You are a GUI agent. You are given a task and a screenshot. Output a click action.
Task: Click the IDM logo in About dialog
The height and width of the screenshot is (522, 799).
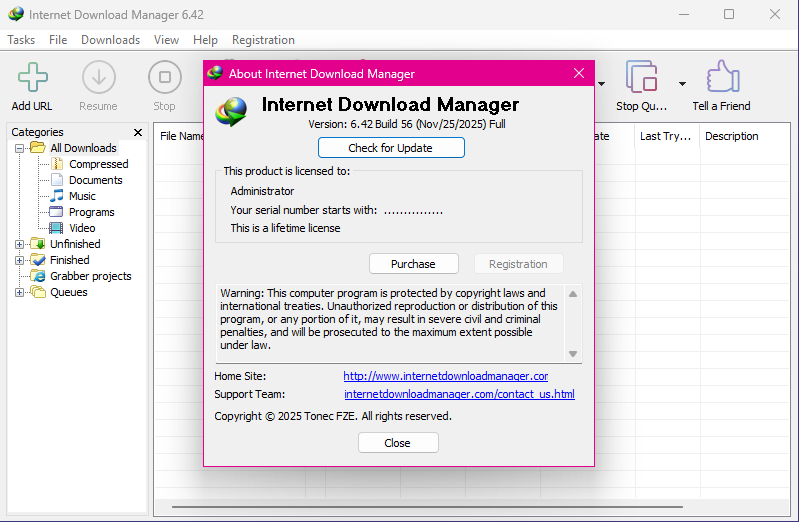231,111
